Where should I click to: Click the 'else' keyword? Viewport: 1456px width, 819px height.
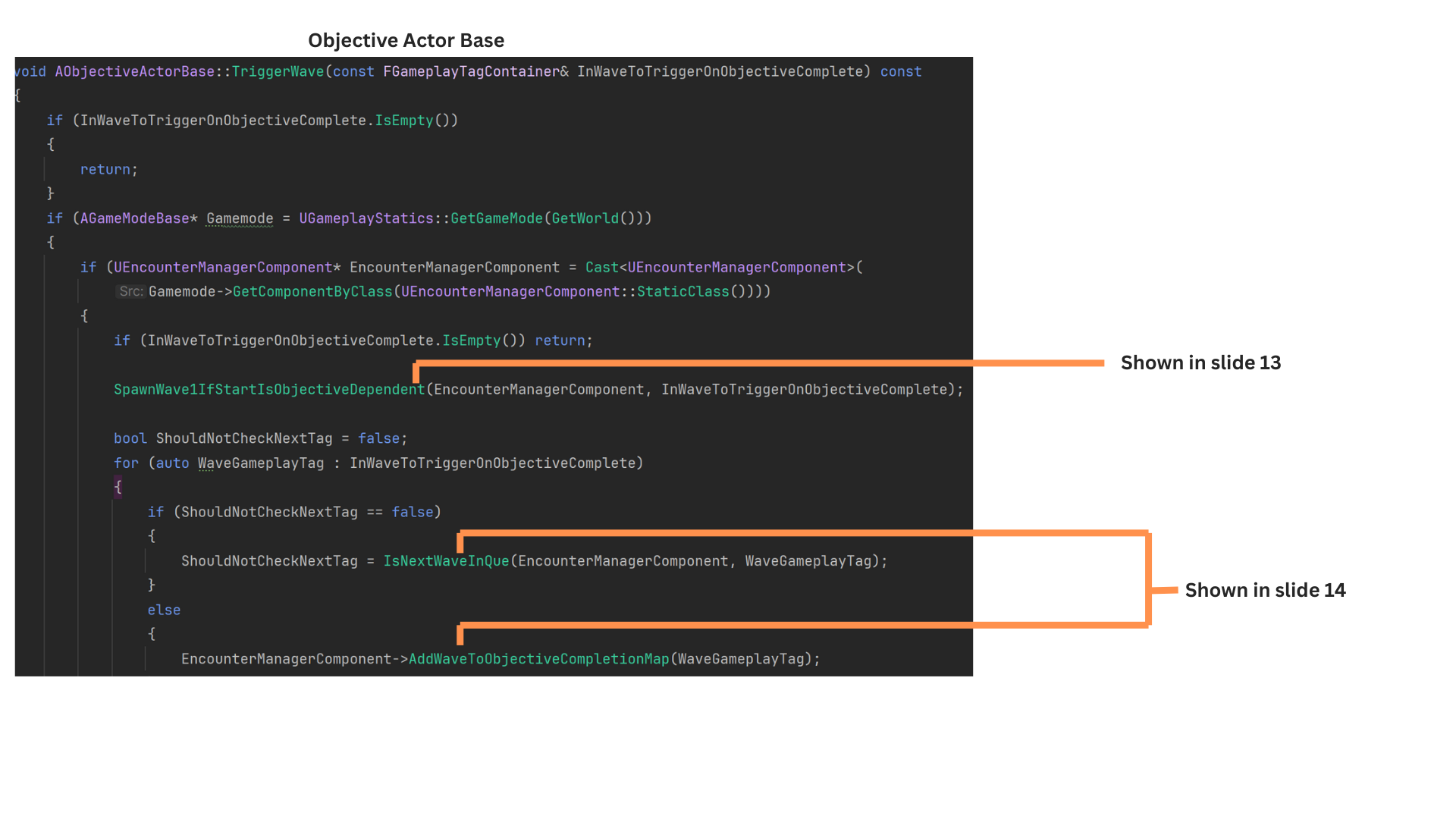point(164,610)
